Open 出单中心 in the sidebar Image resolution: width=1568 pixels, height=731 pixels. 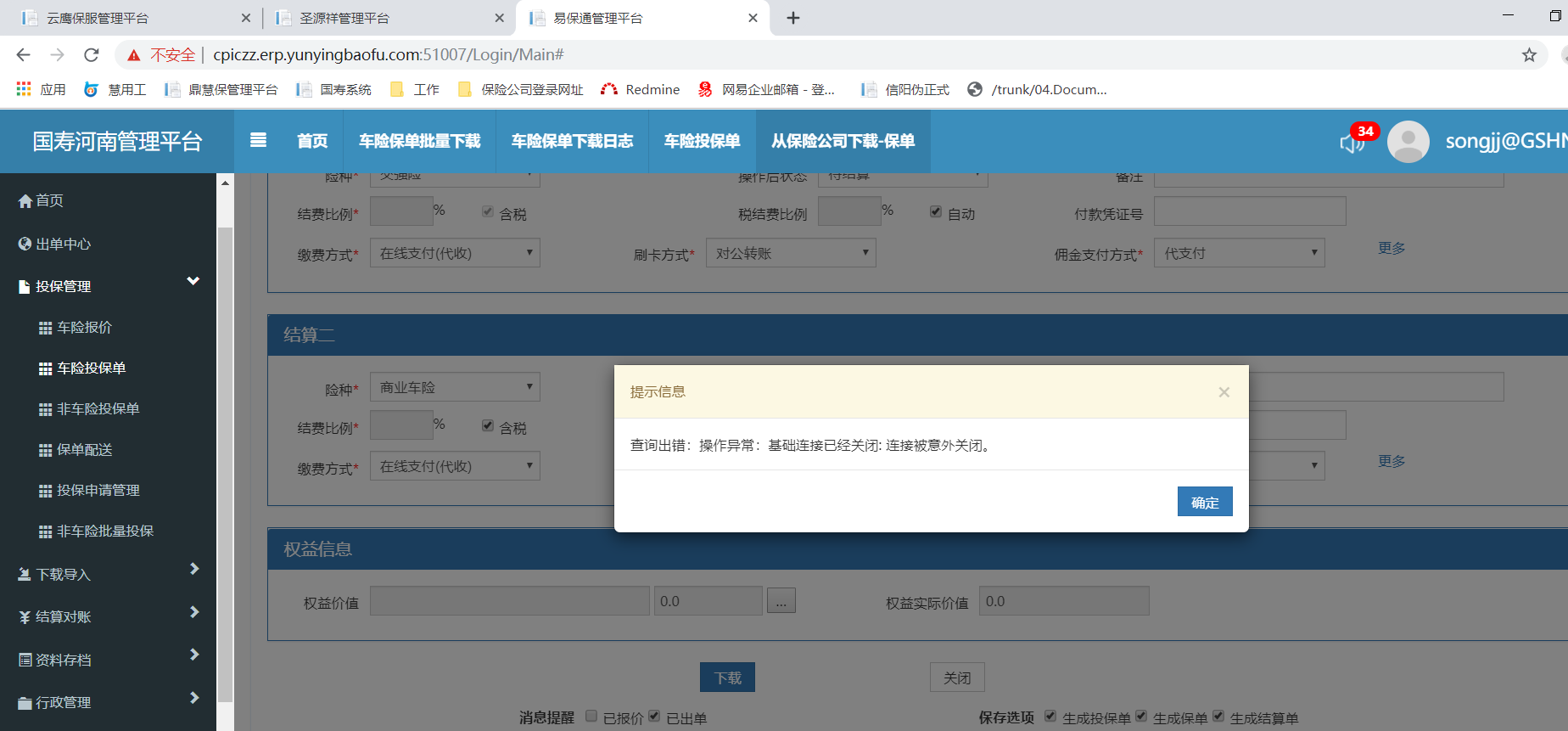(x=63, y=244)
